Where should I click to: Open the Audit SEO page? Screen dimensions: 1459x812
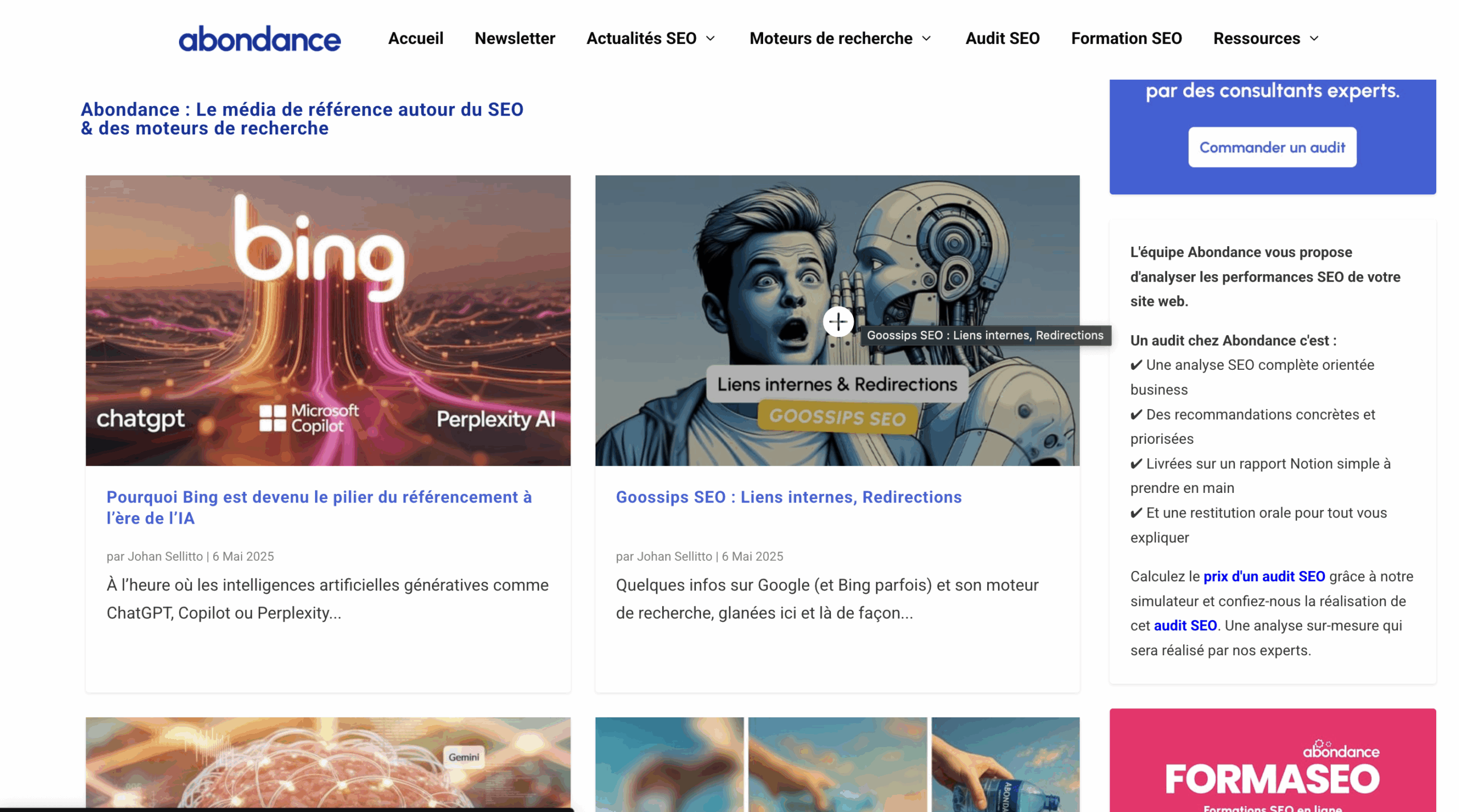pyautogui.click(x=1002, y=38)
